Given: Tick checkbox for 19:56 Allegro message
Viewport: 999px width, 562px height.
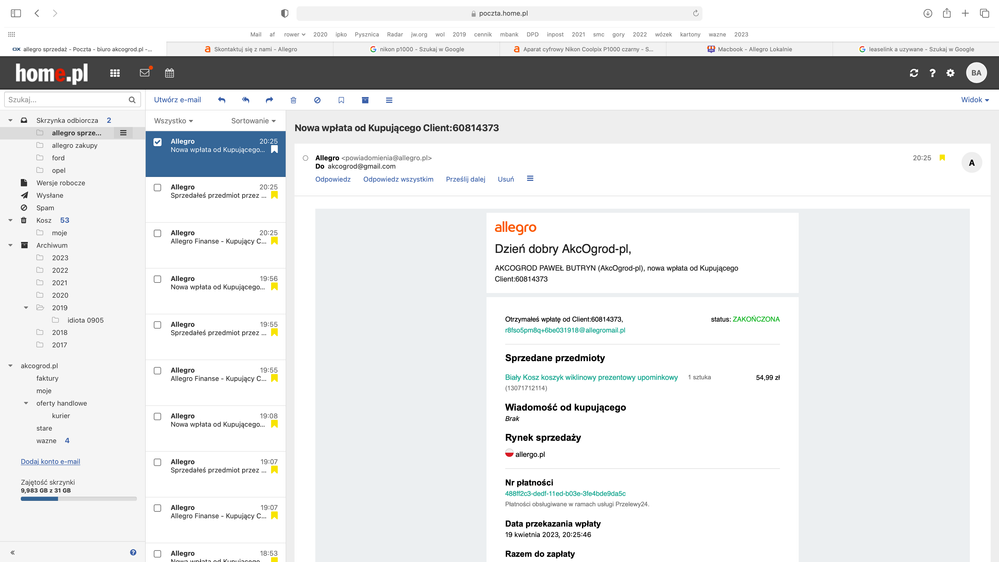Looking at the screenshot, I should [x=157, y=279].
